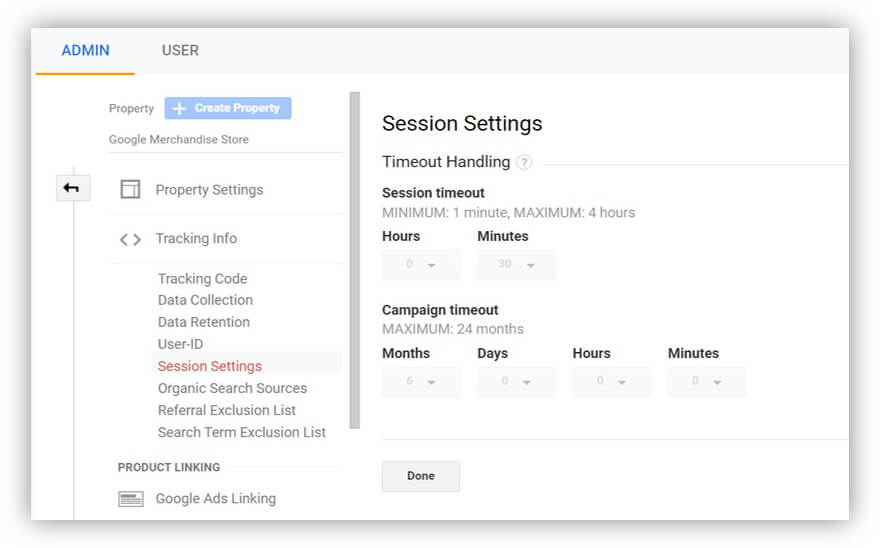Open the Referral Exclusion List link
The image size is (880, 548).
pyautogui.click(x=227, y=410)
